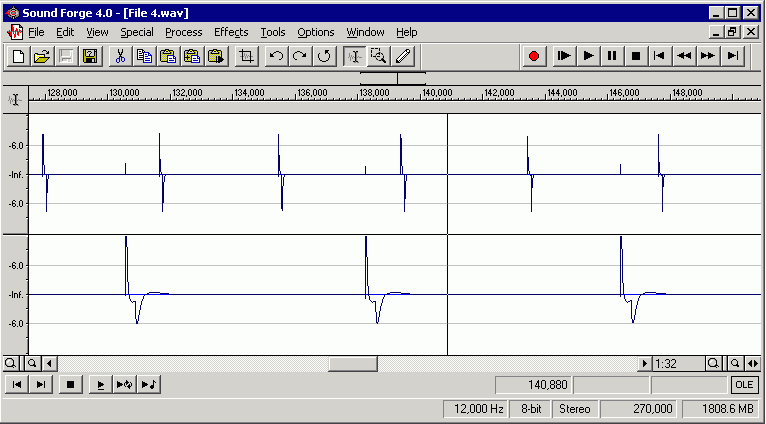The image size is (766, 424).
Task: Click the horizontal scrollbar thumb
Action: (353, 363)
